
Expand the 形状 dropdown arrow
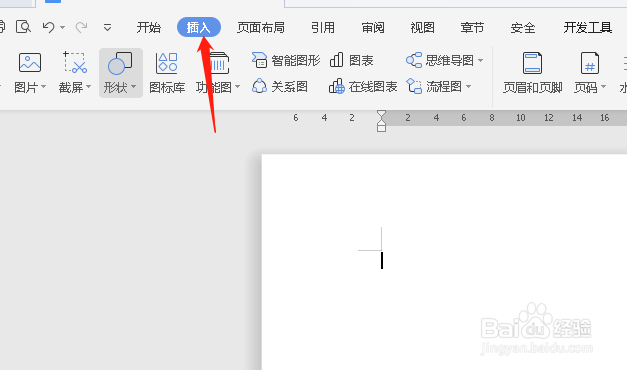tap(134, 87)
